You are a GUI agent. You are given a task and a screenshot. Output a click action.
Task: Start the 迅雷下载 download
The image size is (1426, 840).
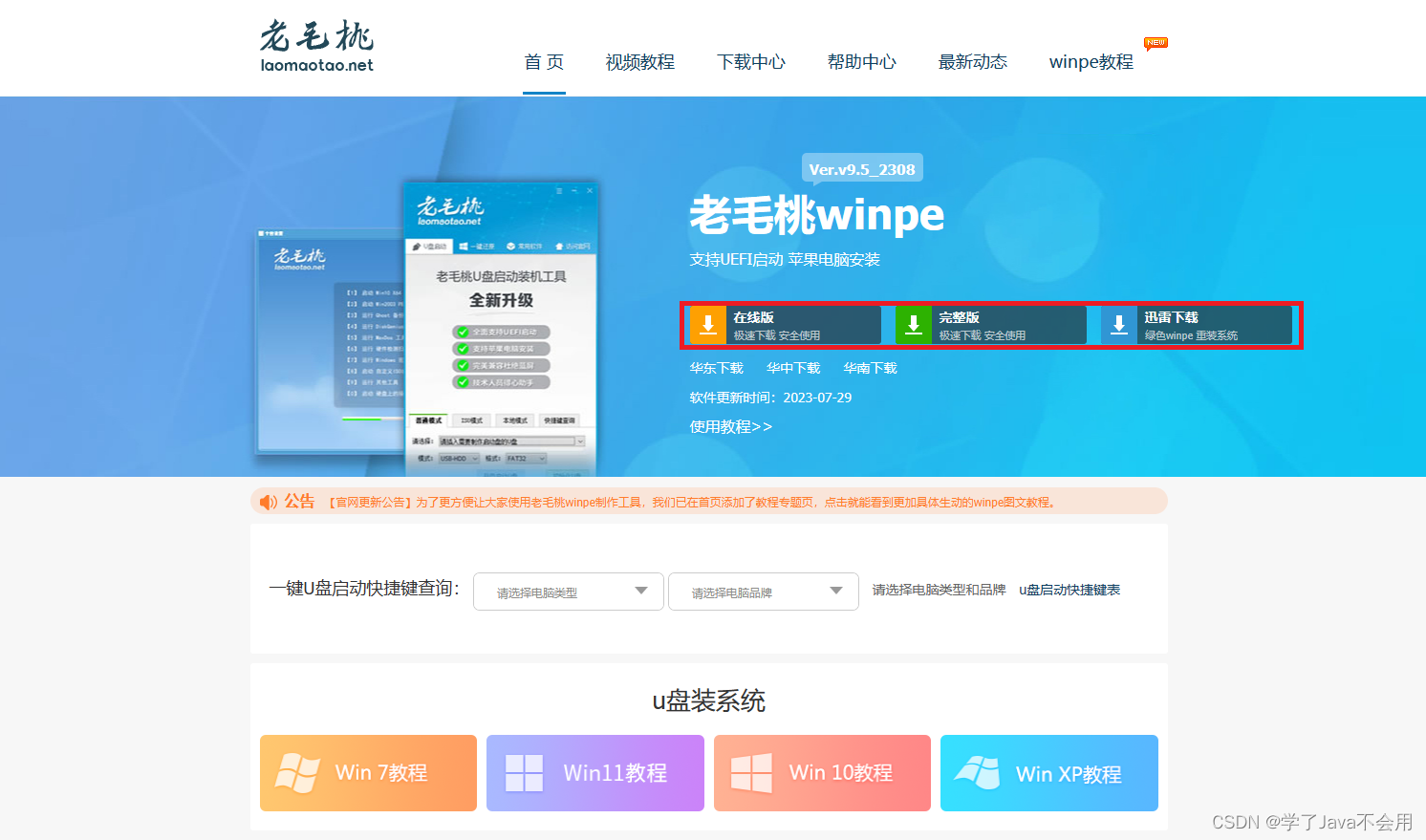click(1196, 325)
